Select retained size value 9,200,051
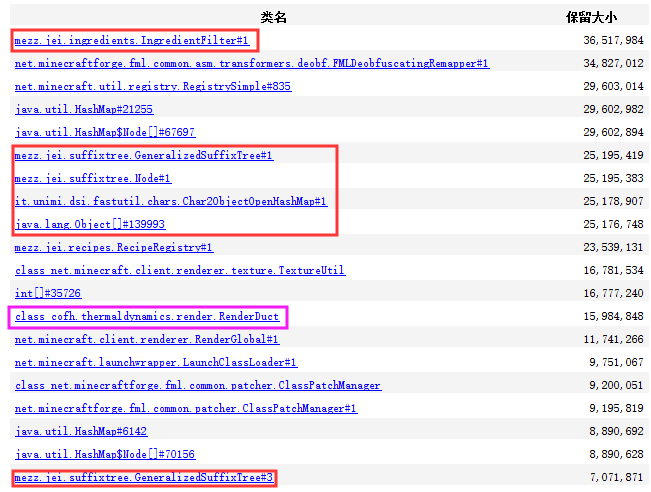Screen dimensions: 651x492 pos(616,385)
